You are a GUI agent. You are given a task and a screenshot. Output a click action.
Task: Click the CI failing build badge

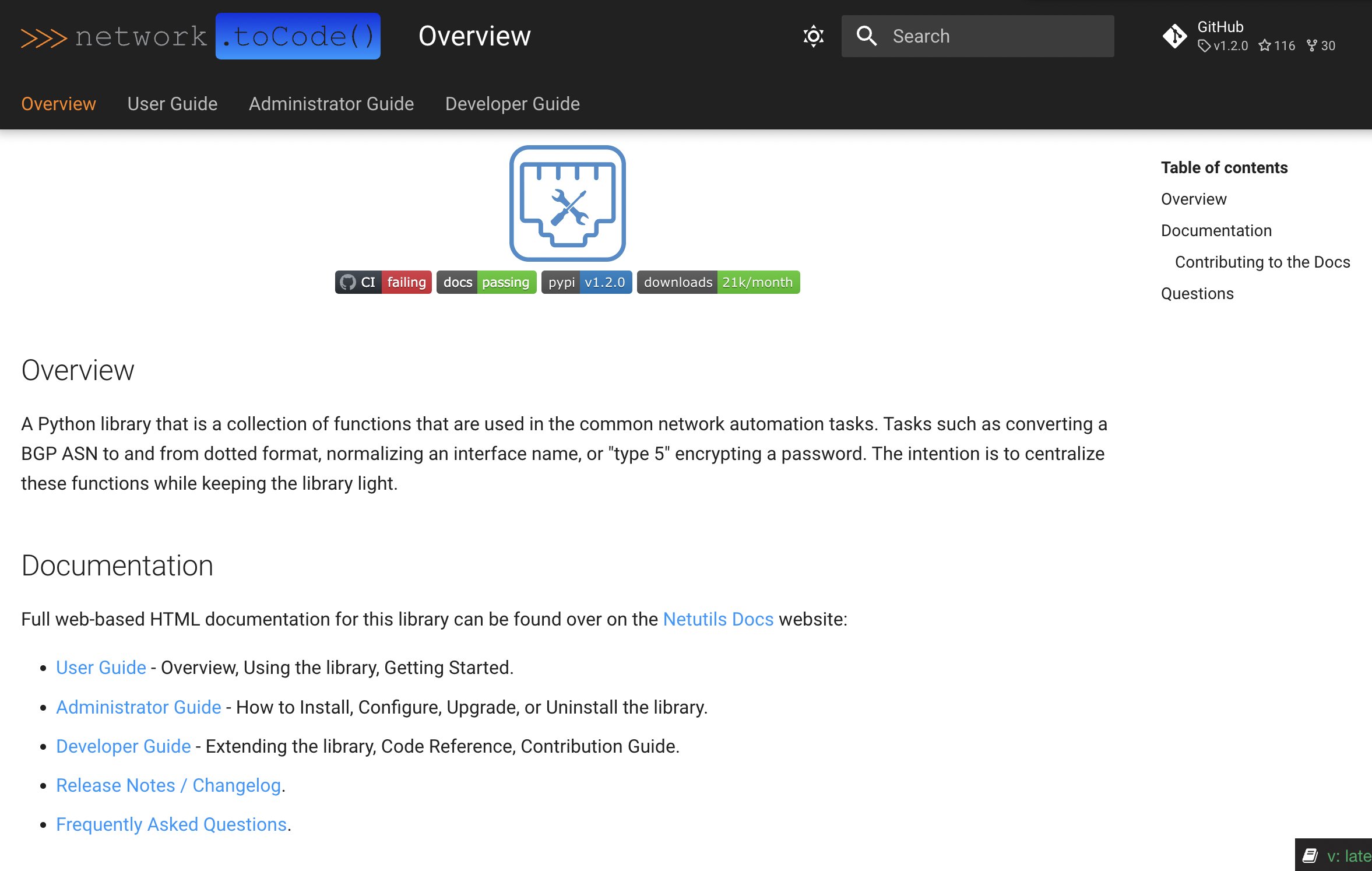383,282
